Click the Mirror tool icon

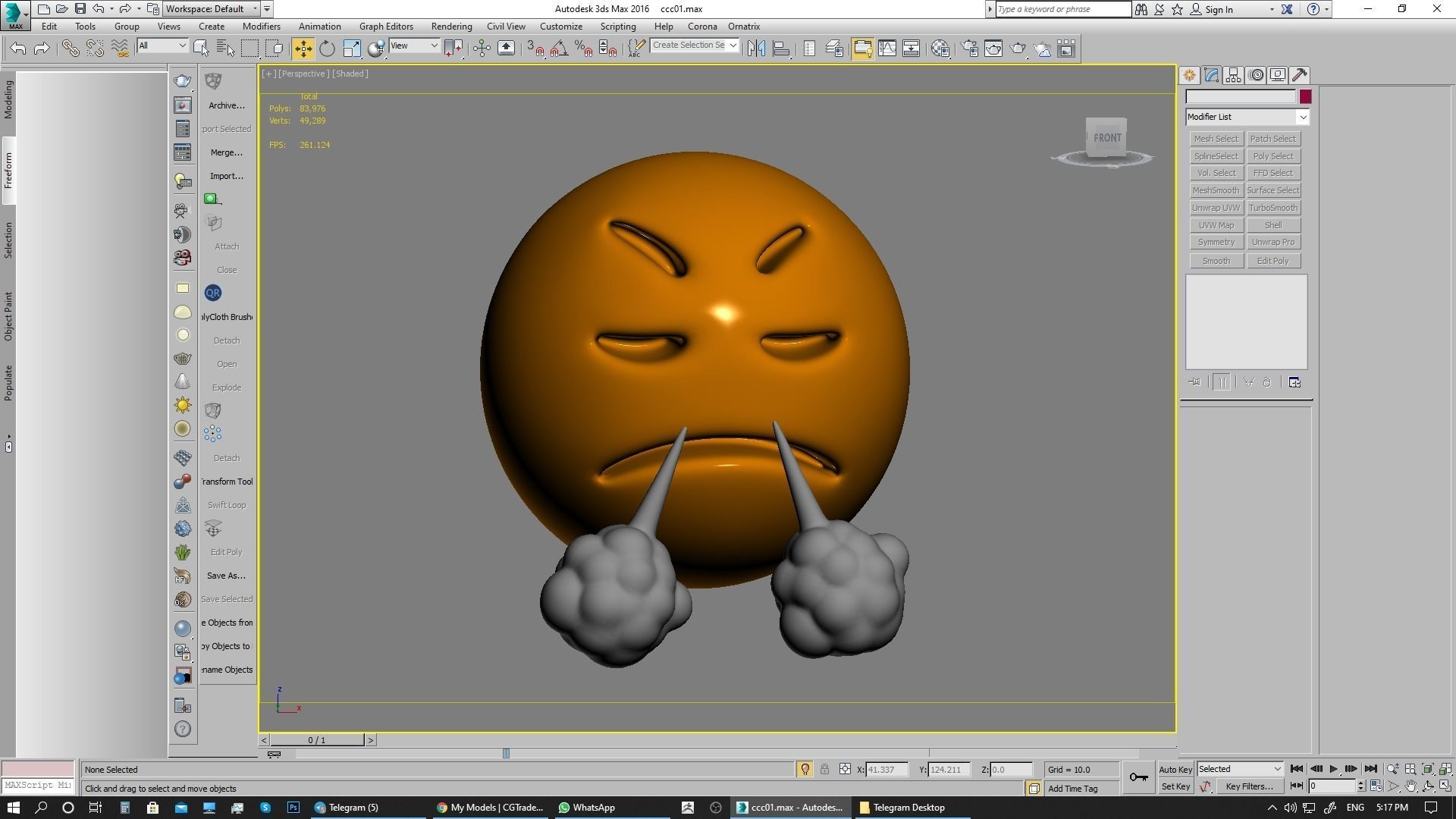pyautogui.click(x=756, y=49)
